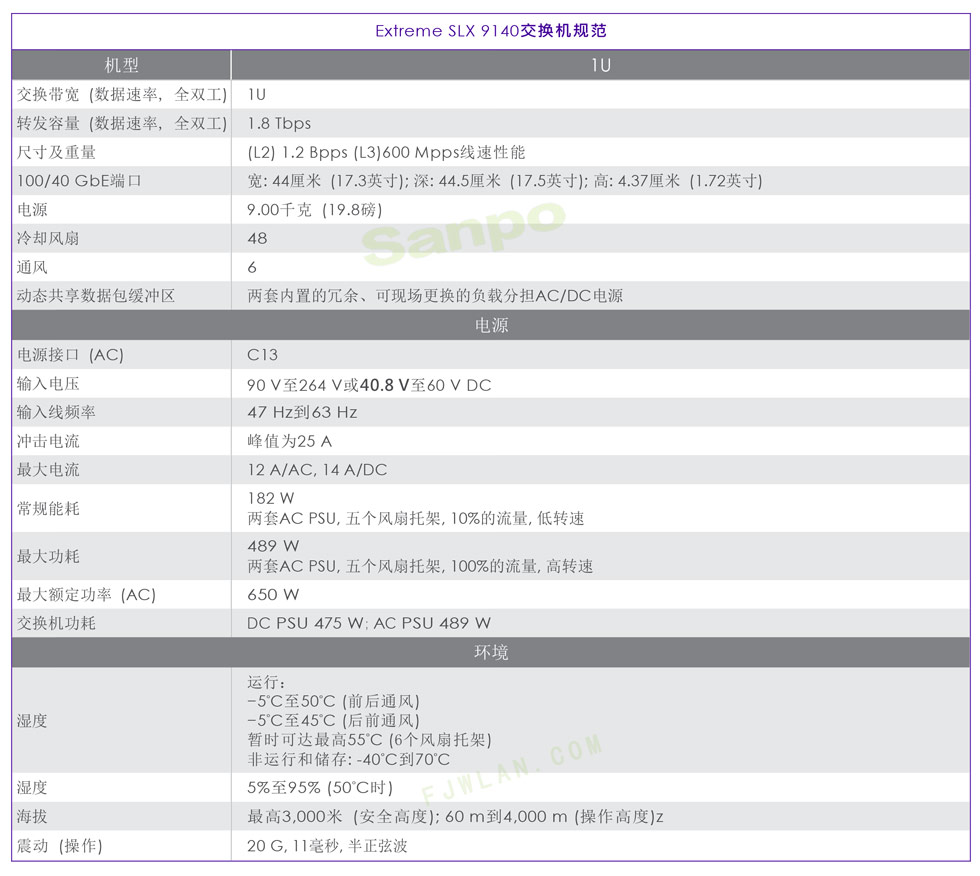This screenshot has height=876, width=980.
Task: Click the '常规能耗' row label
Action: click(x=48, y=508)
